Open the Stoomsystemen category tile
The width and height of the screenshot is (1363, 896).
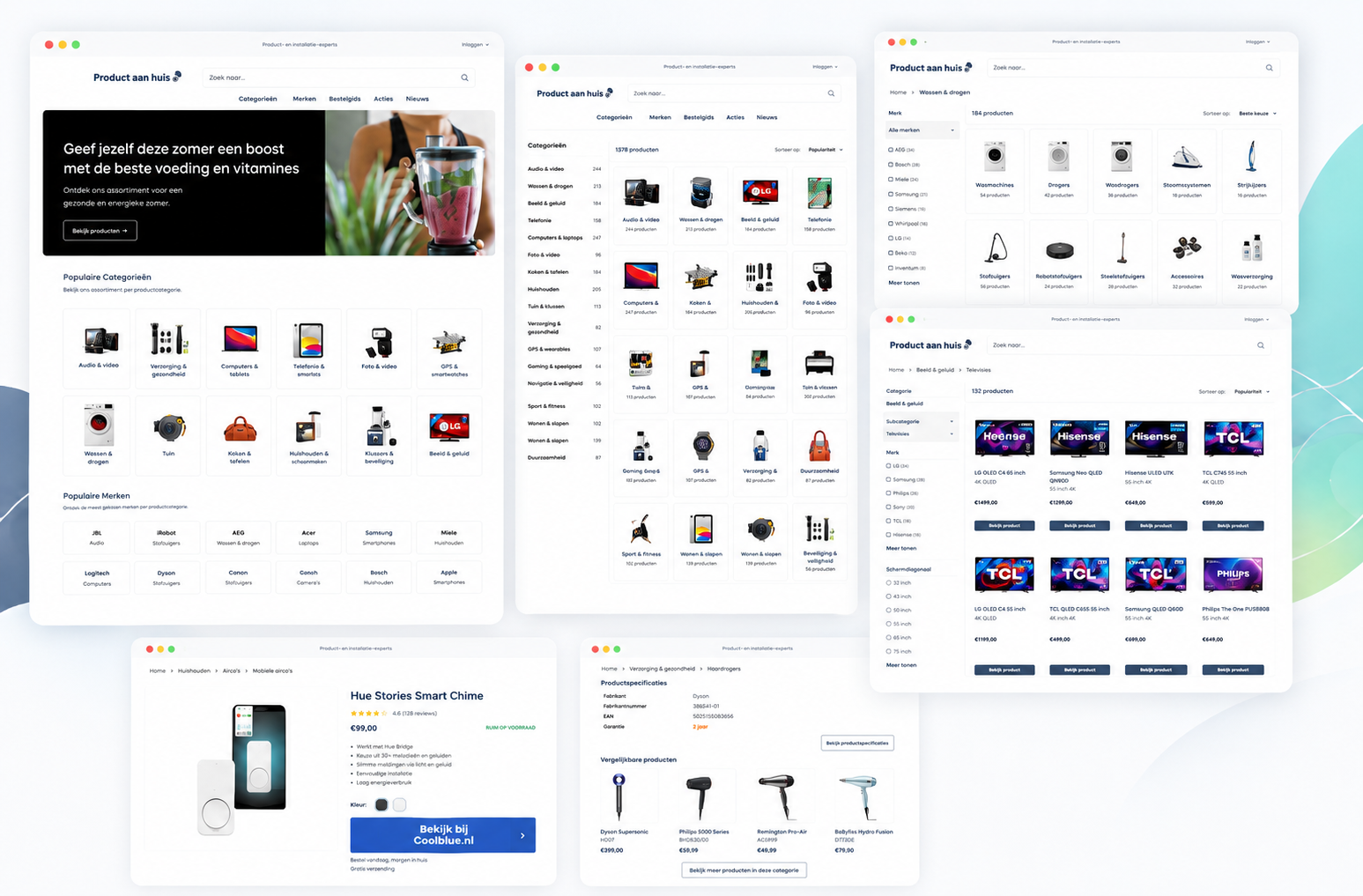(x=1187, y=169)
